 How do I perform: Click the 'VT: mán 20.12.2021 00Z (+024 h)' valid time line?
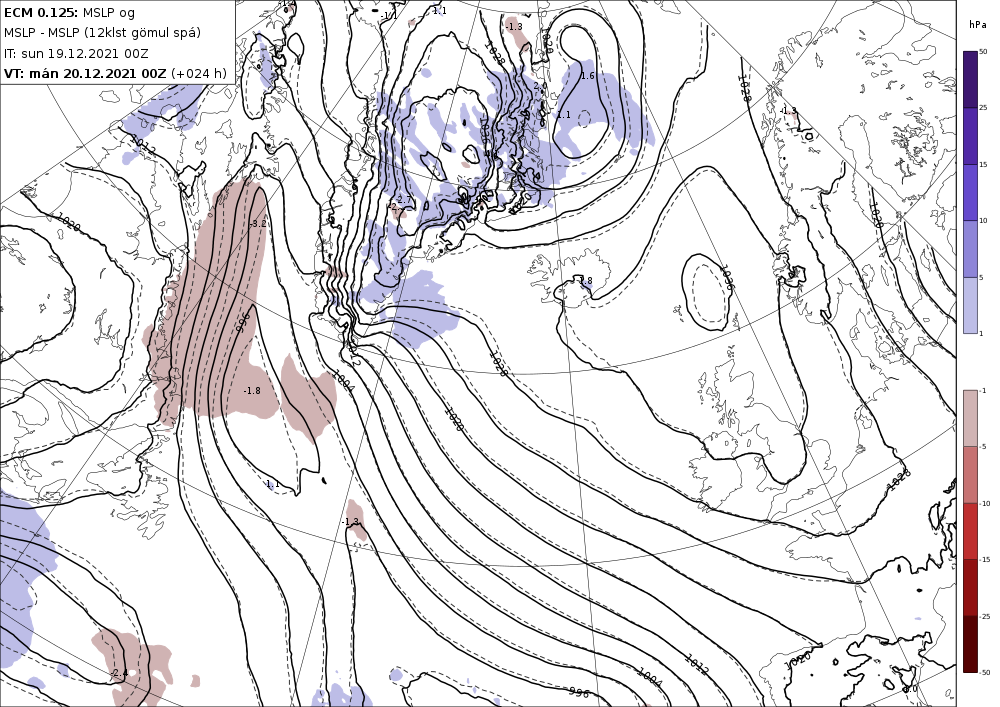tap(115, 73)
